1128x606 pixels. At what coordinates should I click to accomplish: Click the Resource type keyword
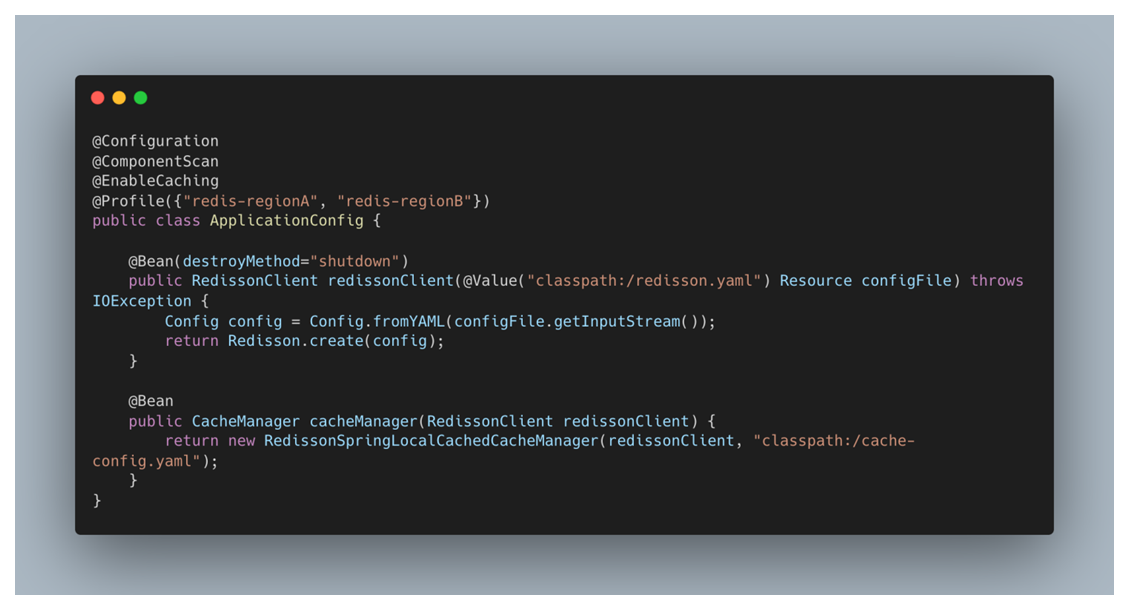click(816, 281)
